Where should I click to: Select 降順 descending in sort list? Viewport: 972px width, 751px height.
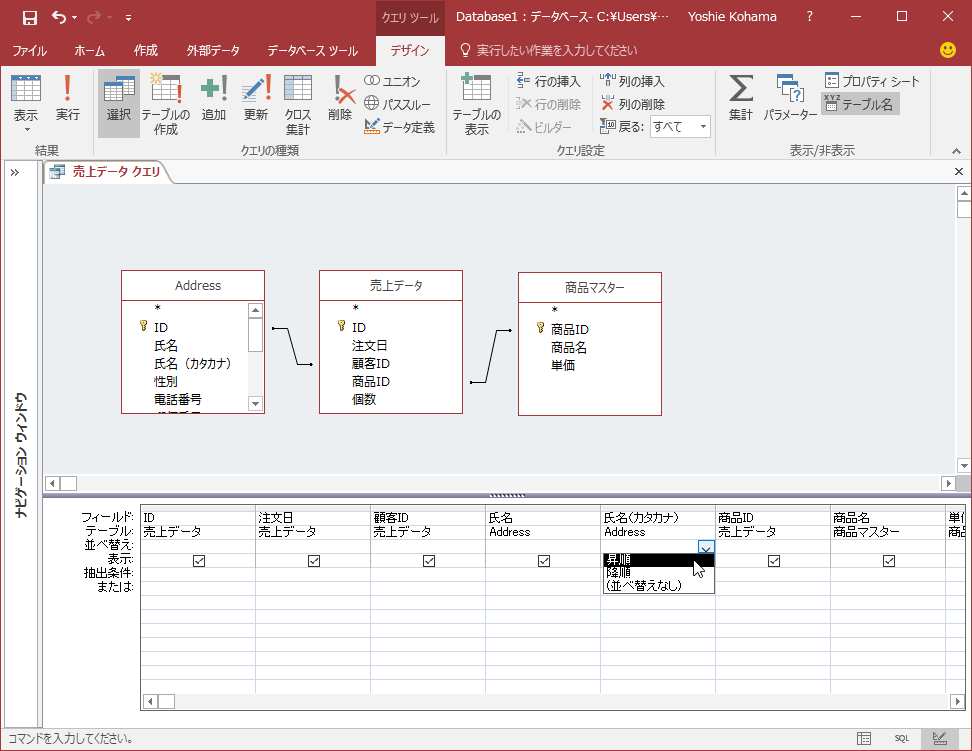tap(658, 572)
